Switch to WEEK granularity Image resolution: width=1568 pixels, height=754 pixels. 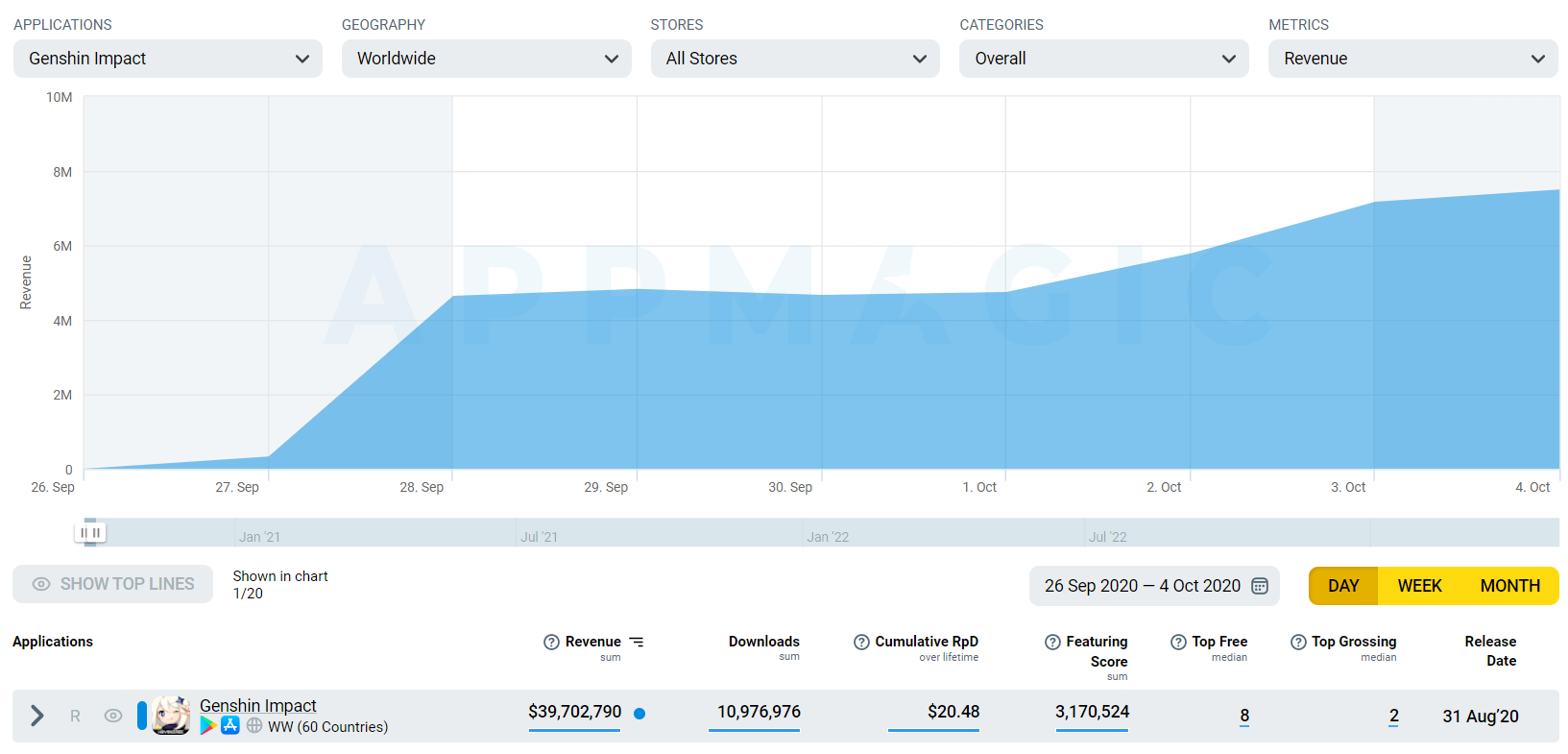coord(1419,586)
